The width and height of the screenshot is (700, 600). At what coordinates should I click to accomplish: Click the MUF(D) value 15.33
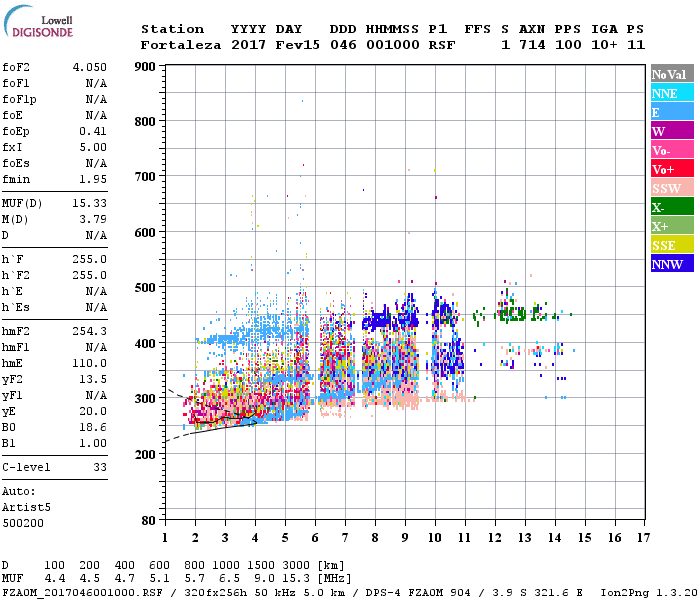click(x=90, y=204)
